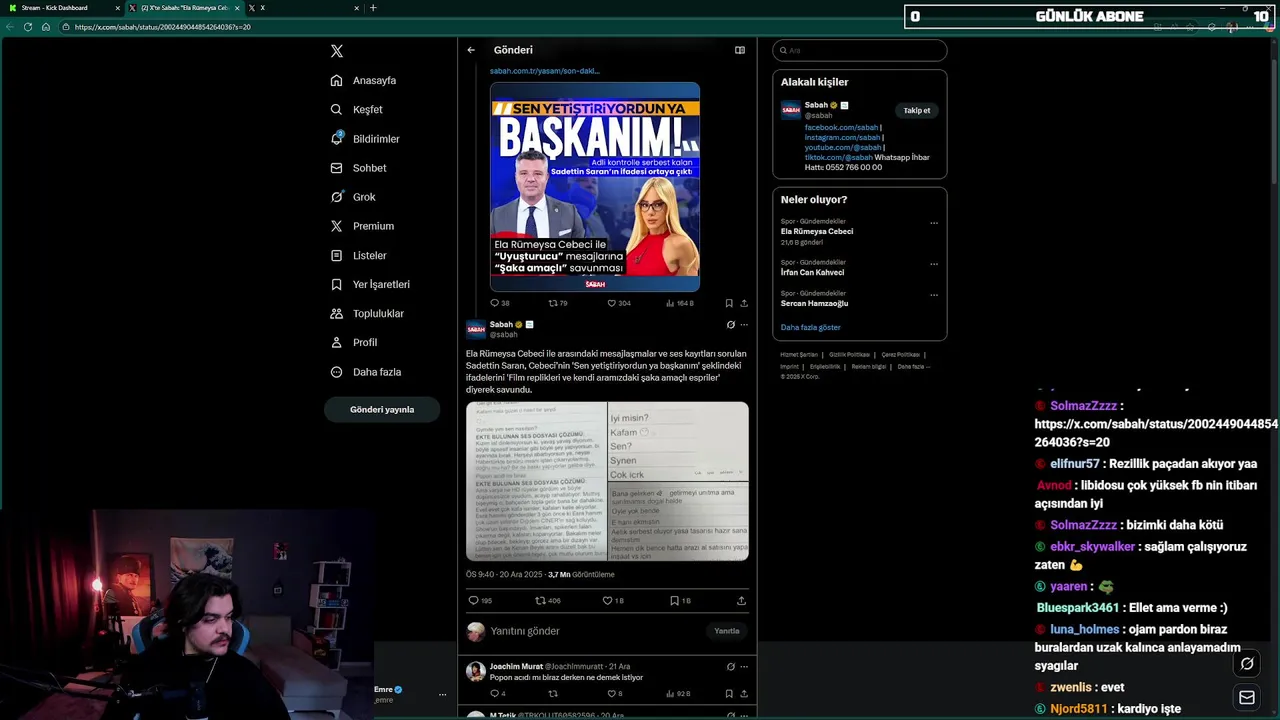
Task: Open the X logo home icon
Action: [x=337, y=51]
